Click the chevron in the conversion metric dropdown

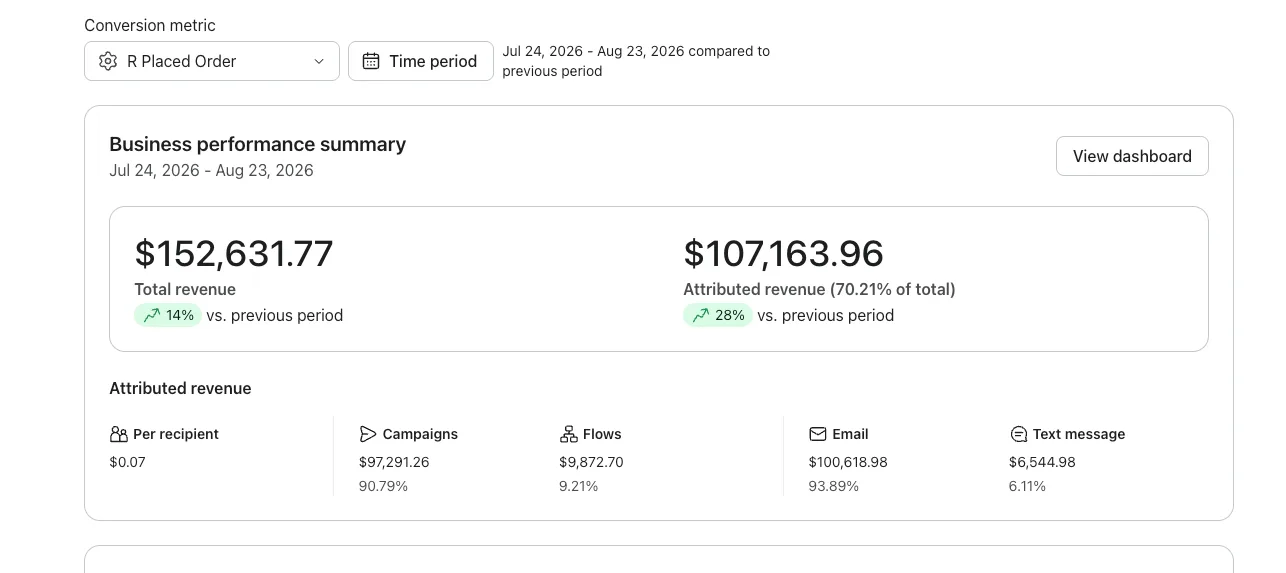[x=319, y=61]
